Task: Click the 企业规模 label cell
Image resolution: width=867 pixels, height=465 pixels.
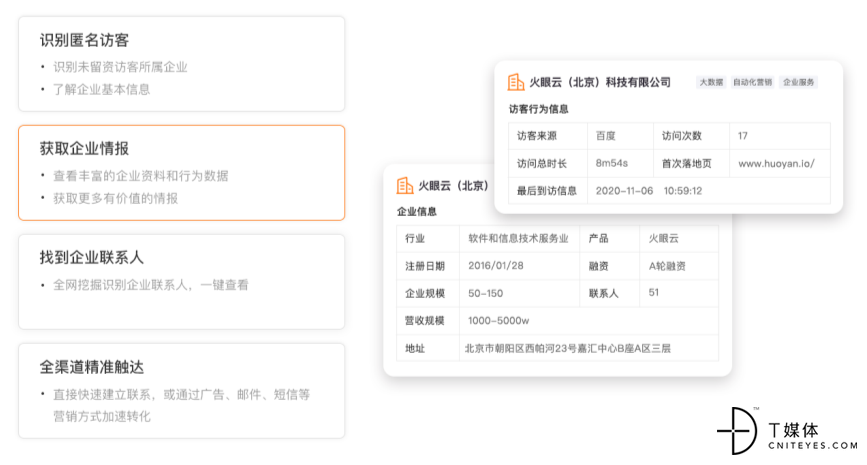Action: pyautogui.click(x=428, y=294)
